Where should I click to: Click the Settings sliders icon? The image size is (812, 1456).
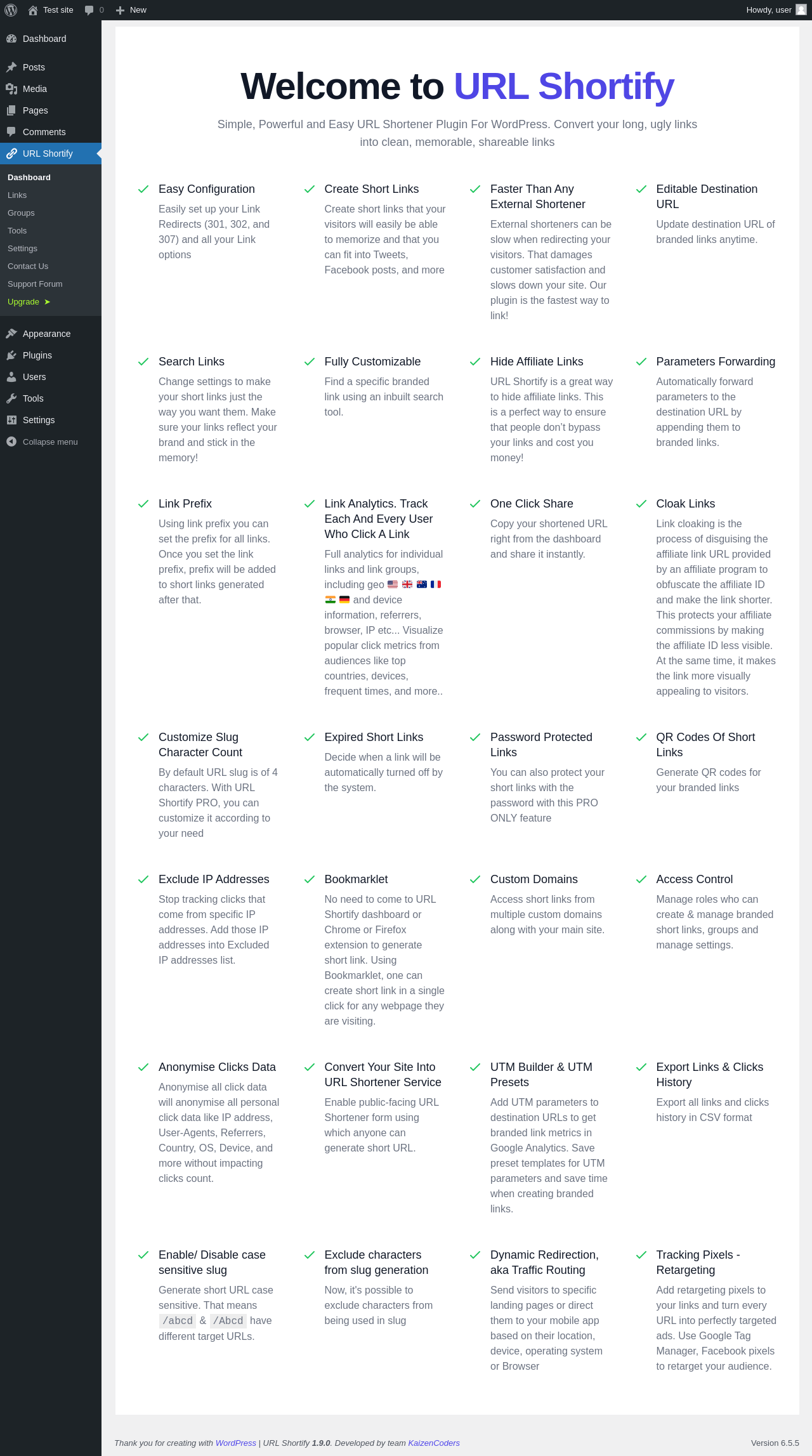tap(11, 420)
